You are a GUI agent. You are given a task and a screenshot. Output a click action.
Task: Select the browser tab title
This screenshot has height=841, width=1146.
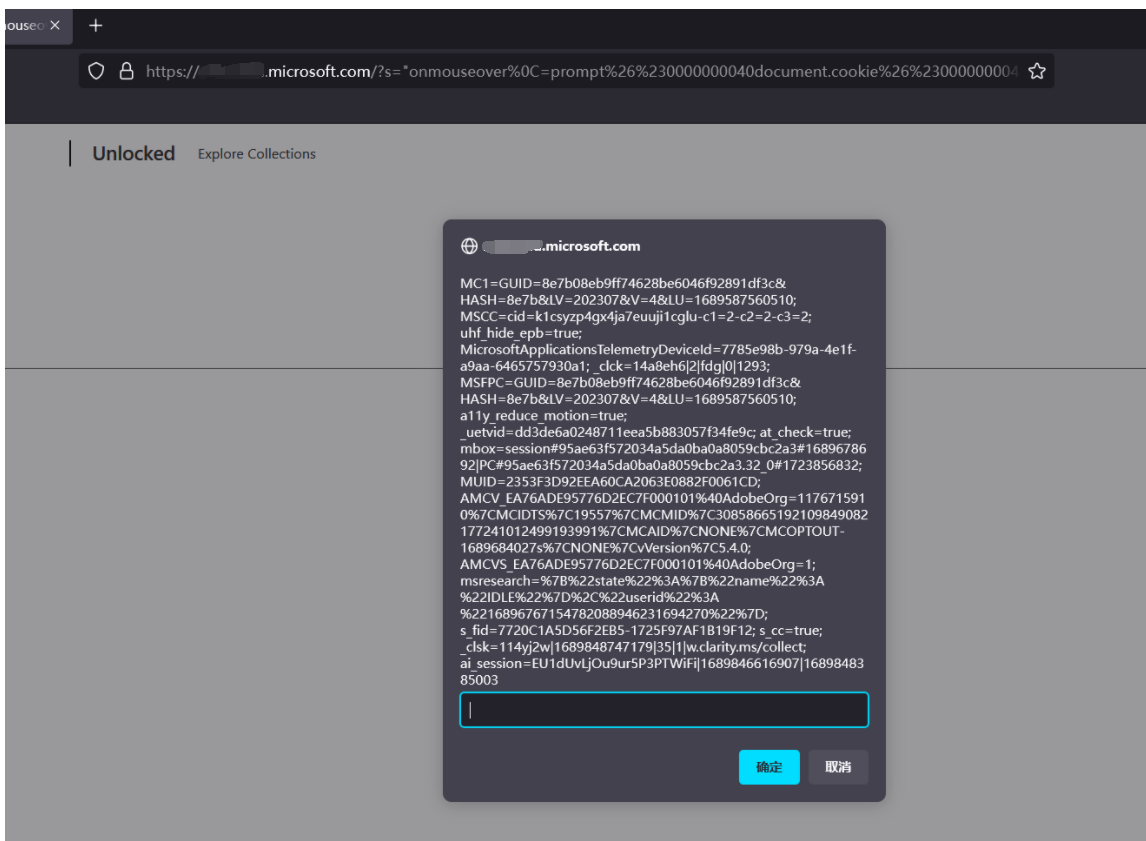click(x=24, y=26)
